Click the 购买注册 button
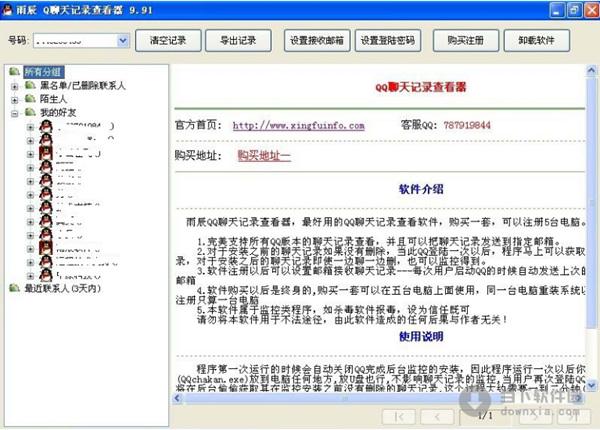 coord(466,41)
